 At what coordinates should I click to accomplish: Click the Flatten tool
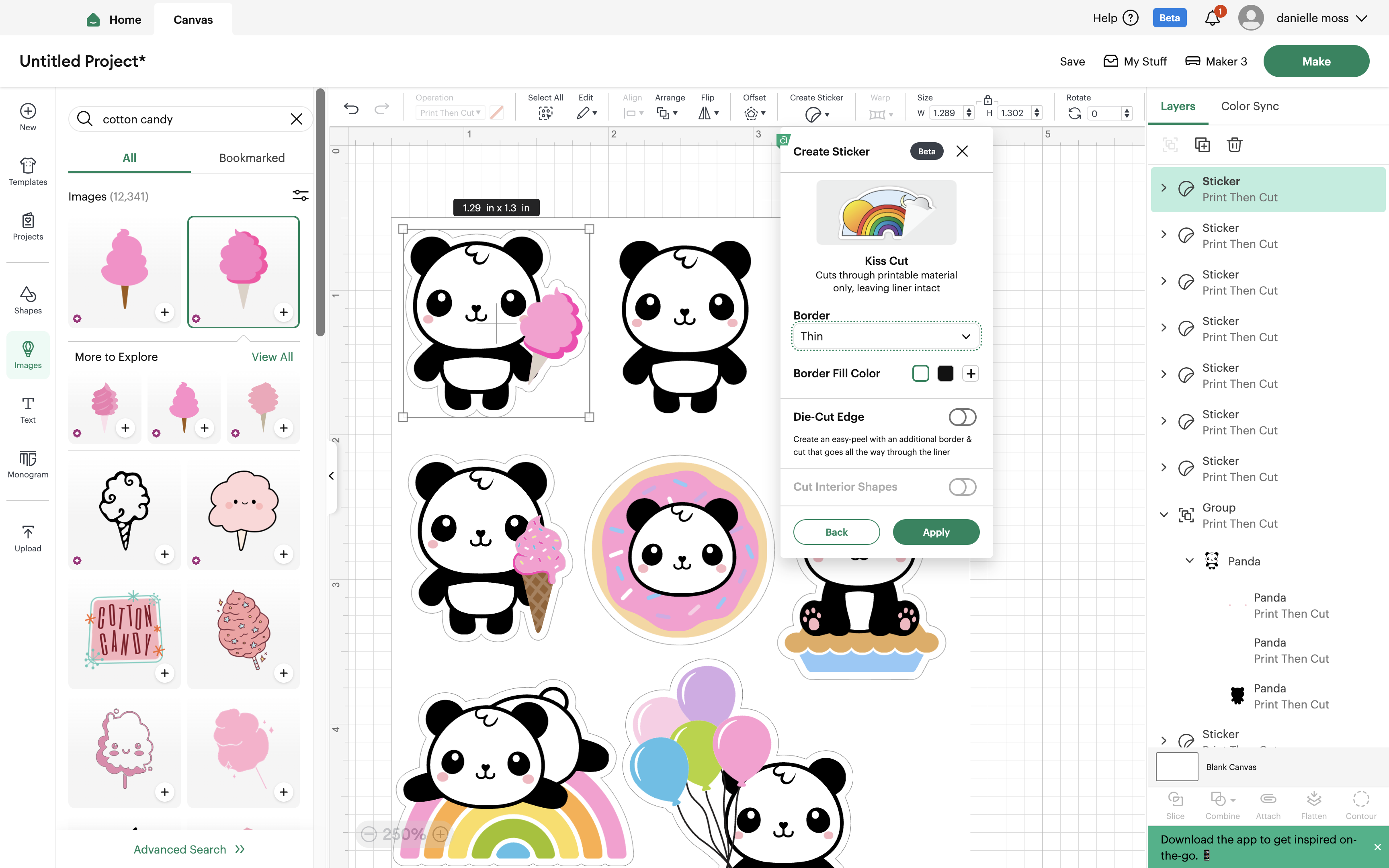coord(1314,805)
